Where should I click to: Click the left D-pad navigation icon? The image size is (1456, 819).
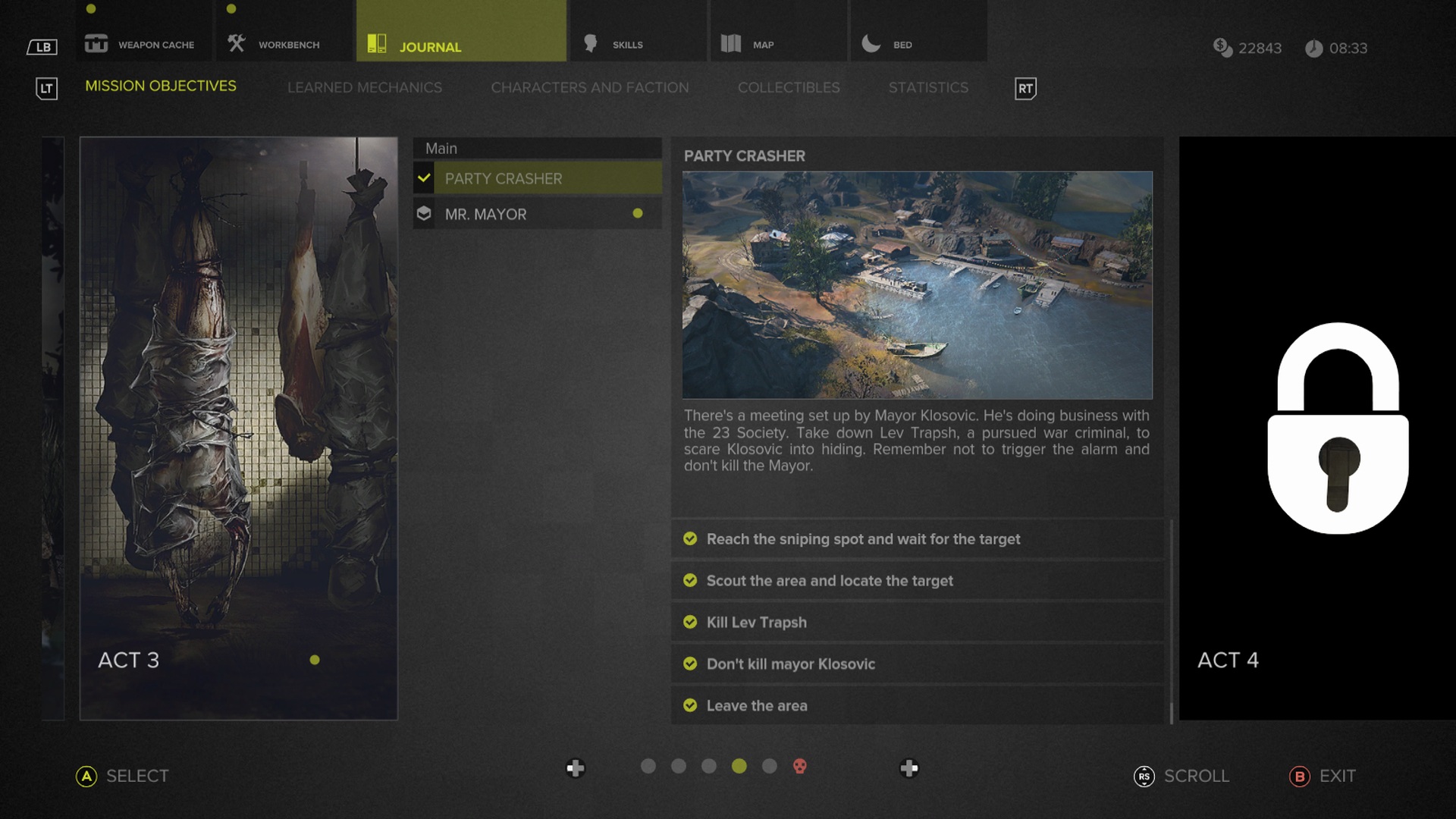pos(576,768)
